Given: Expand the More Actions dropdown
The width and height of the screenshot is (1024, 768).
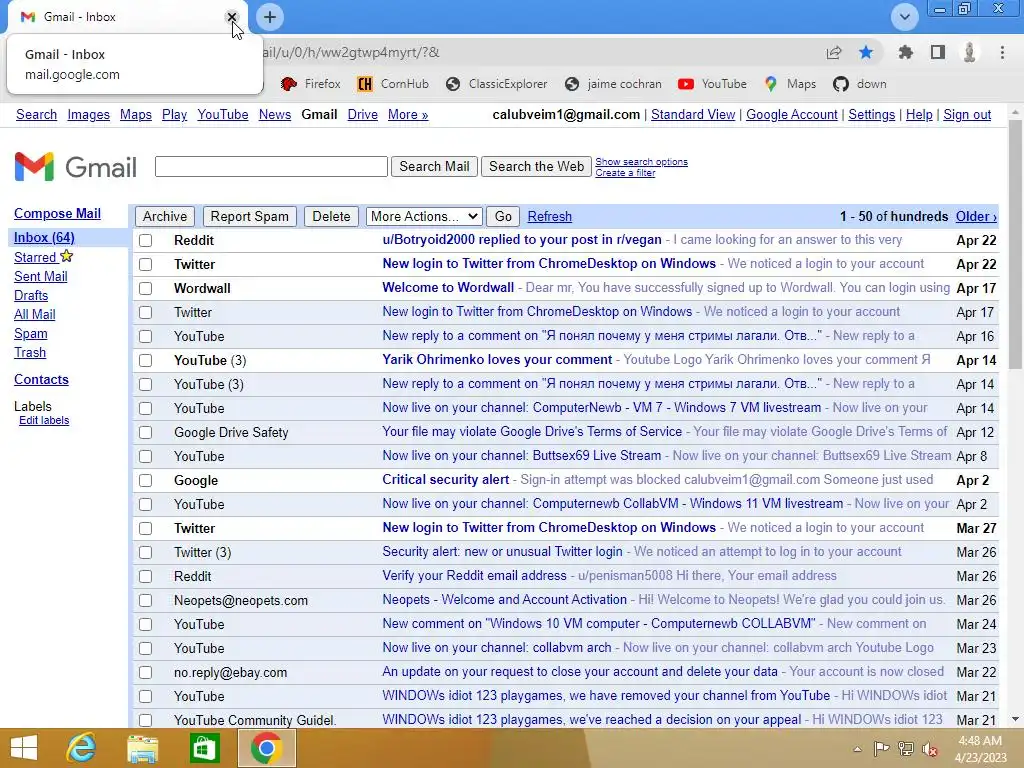Looking at the screenshot, I should 424,216.
